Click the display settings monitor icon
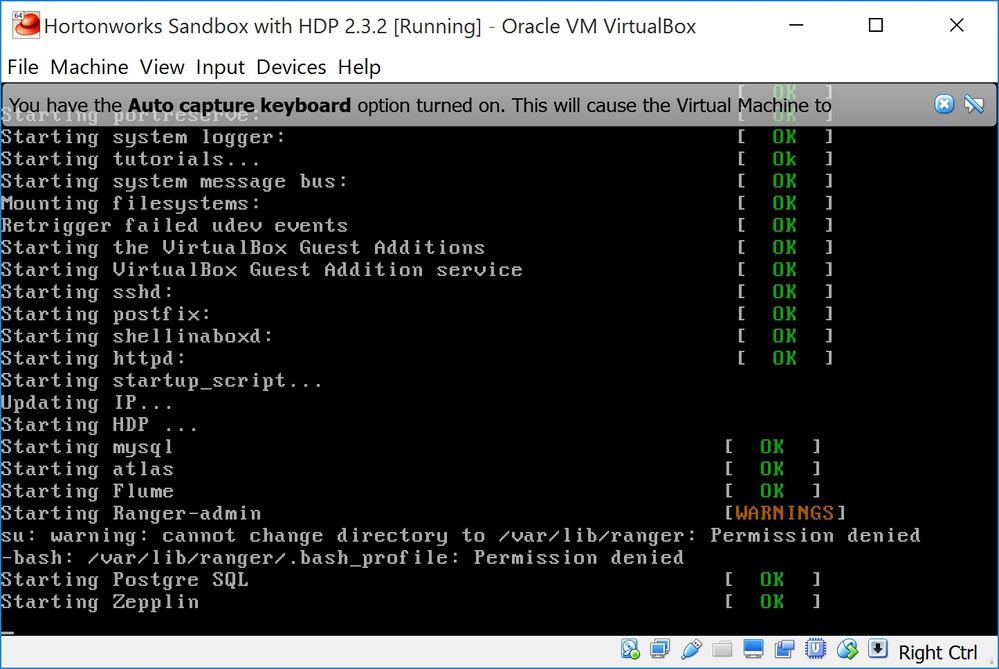 (x=753, y=649)
